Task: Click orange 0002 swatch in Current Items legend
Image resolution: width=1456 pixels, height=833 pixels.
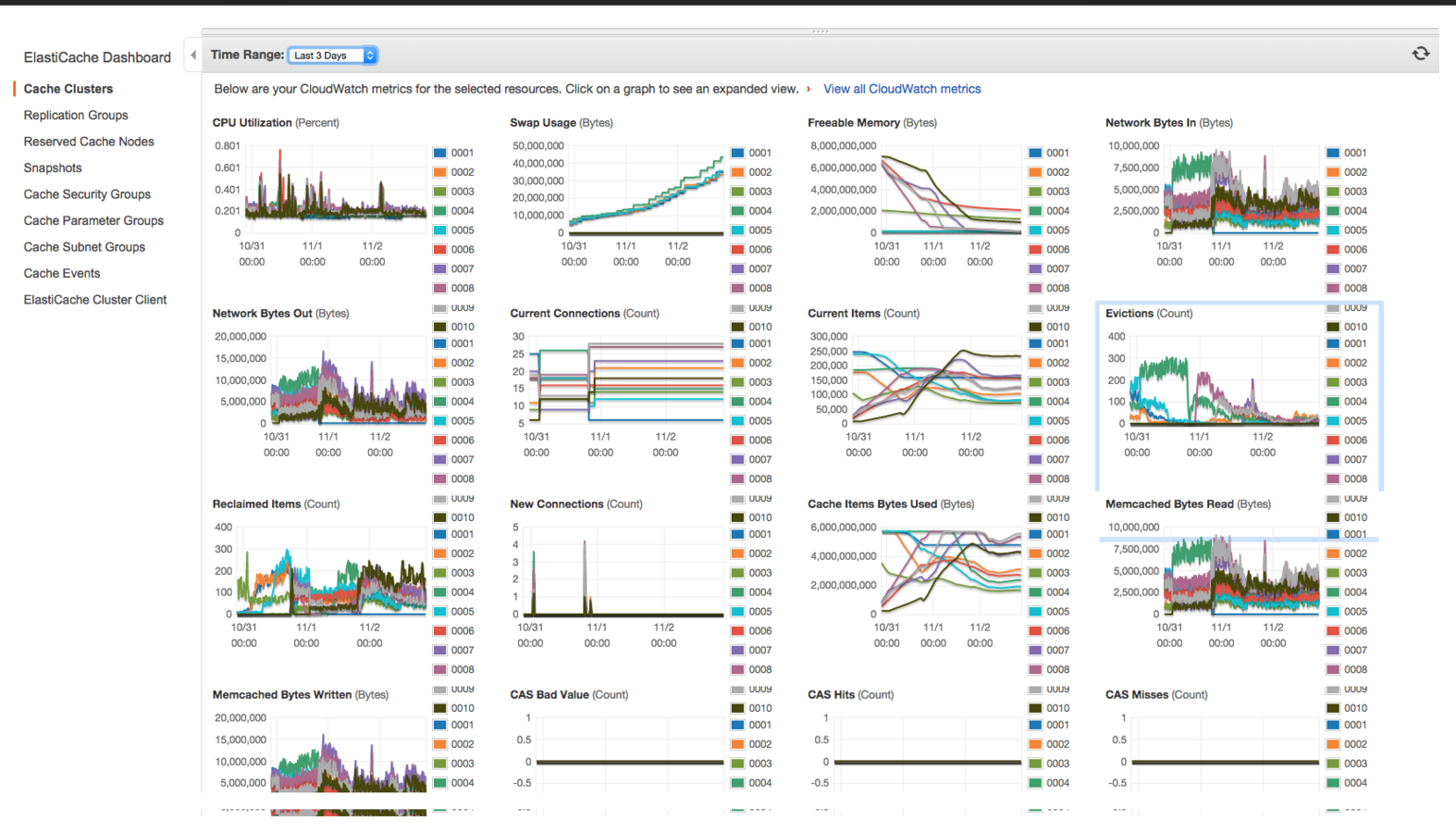Action: pos(1036,363)
